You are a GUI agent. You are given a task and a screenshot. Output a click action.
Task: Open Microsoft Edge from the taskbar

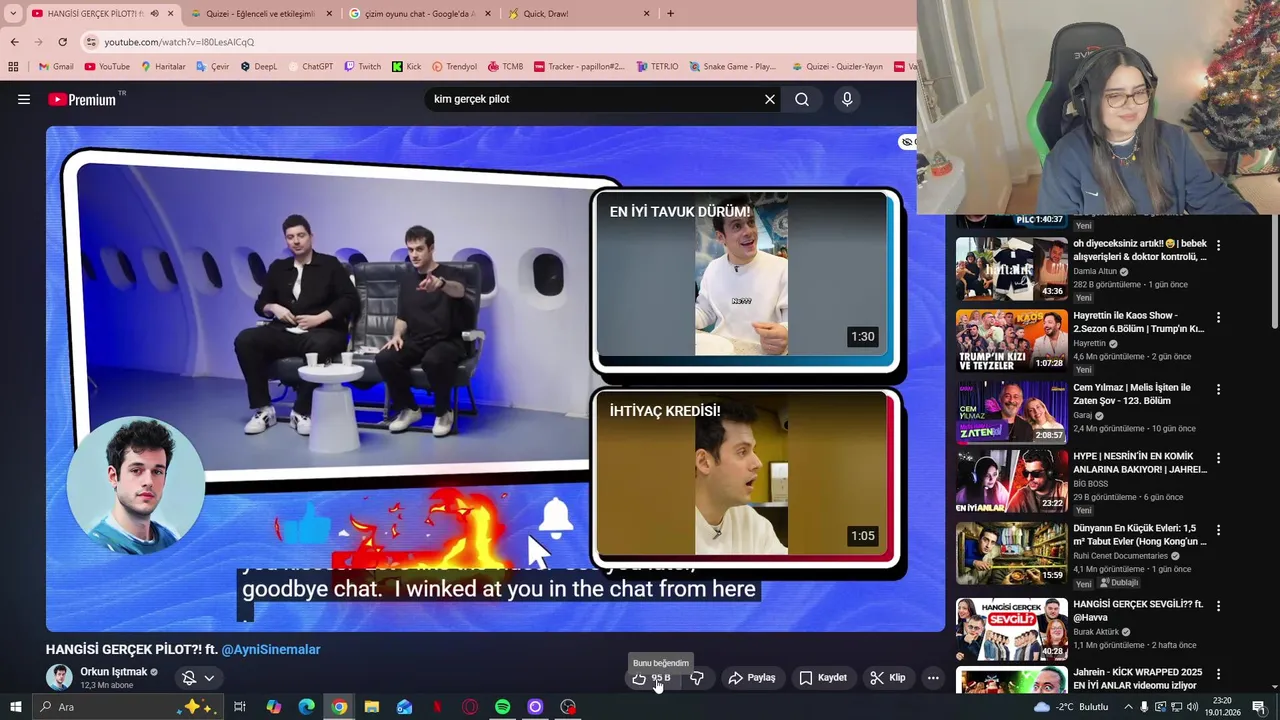click(x=306, y=707)
